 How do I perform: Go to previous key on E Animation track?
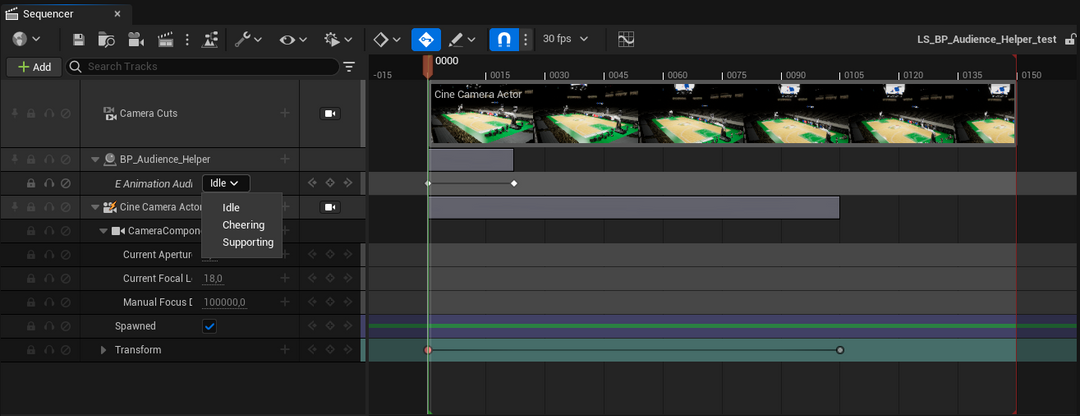[313, 183]
